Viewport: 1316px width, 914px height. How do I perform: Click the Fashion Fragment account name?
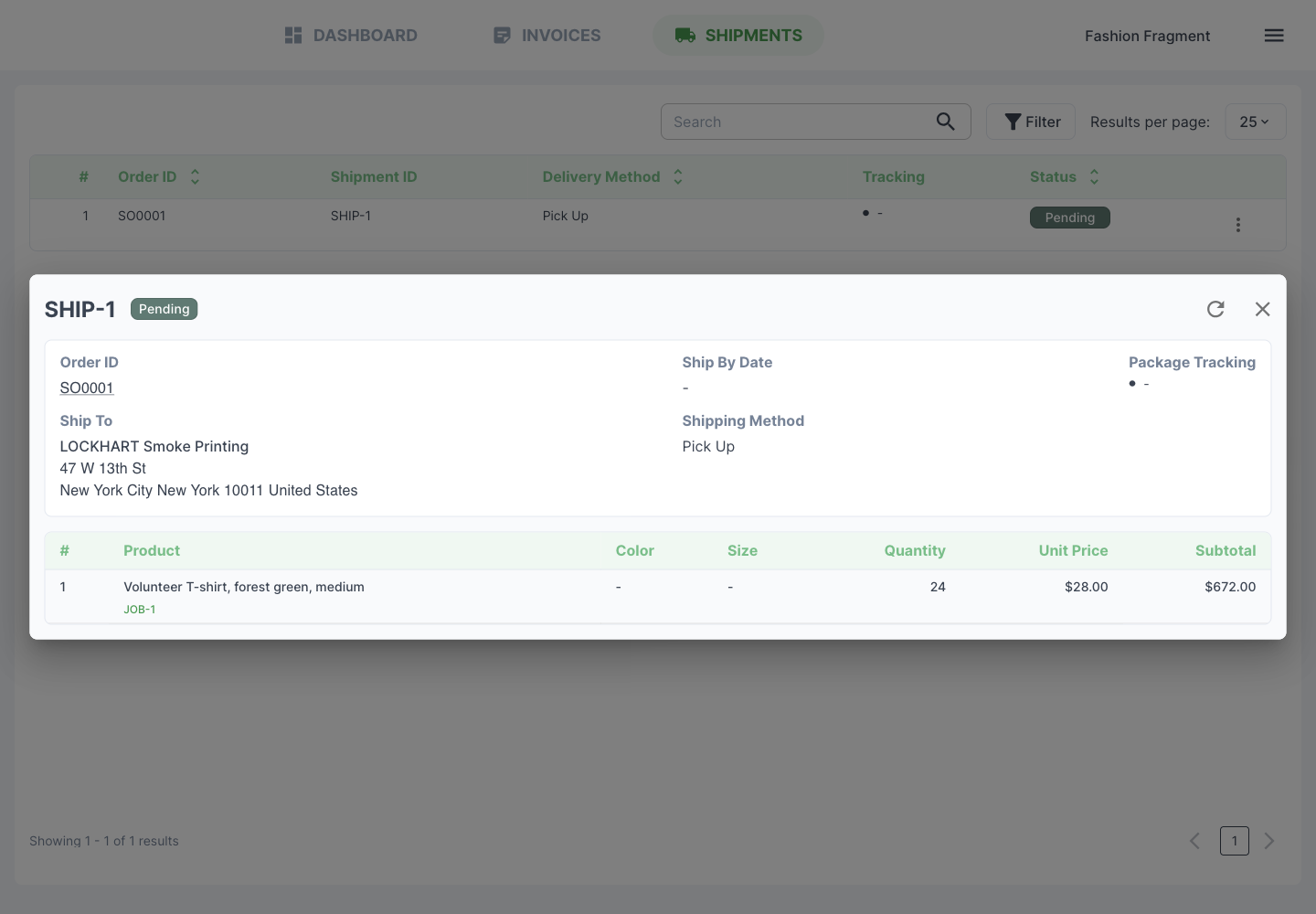[1147, 36]
